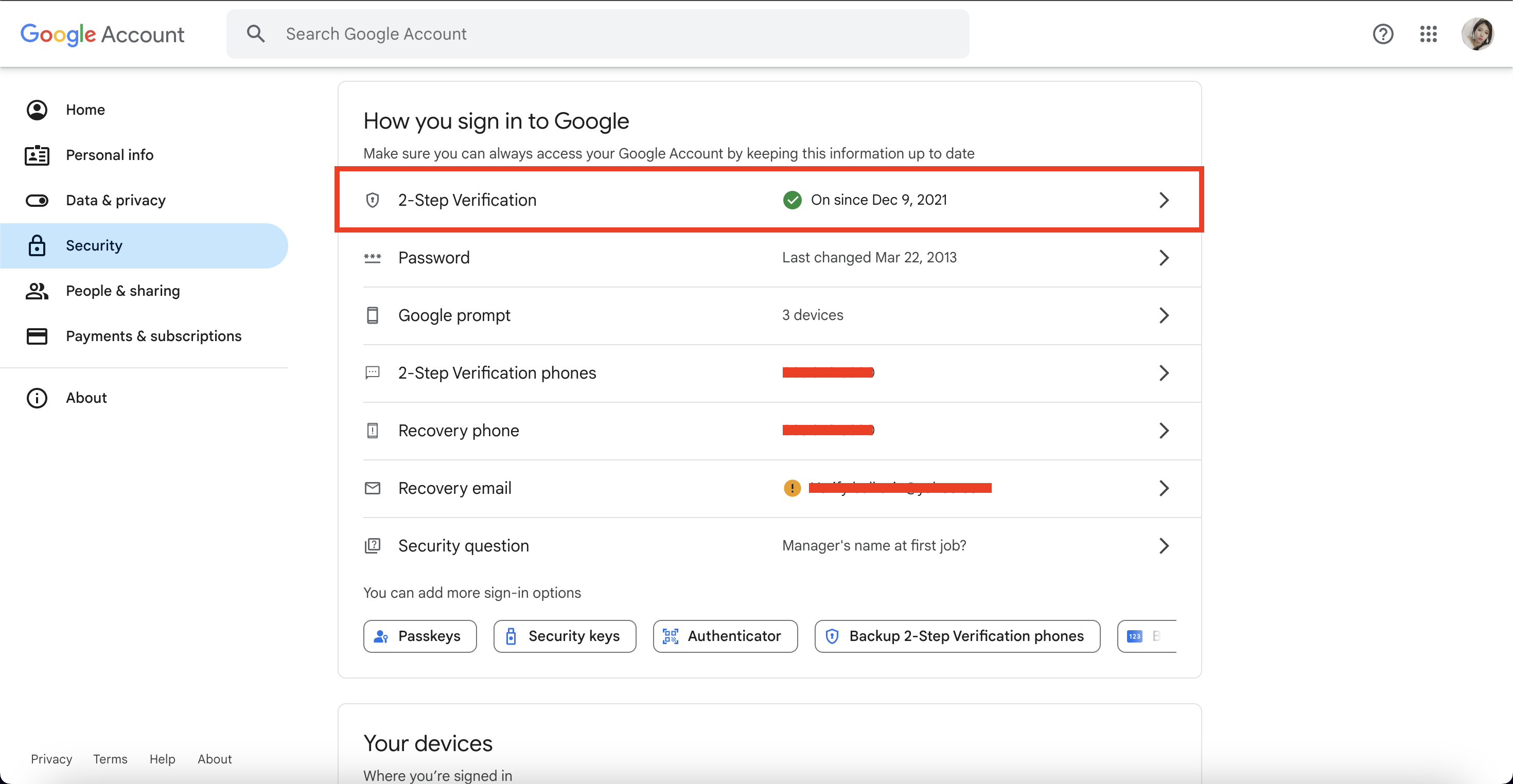Click the Google prompt phone icon
Image resolution: width=1513 pixels, height=784 pixels.
point(373,315)
